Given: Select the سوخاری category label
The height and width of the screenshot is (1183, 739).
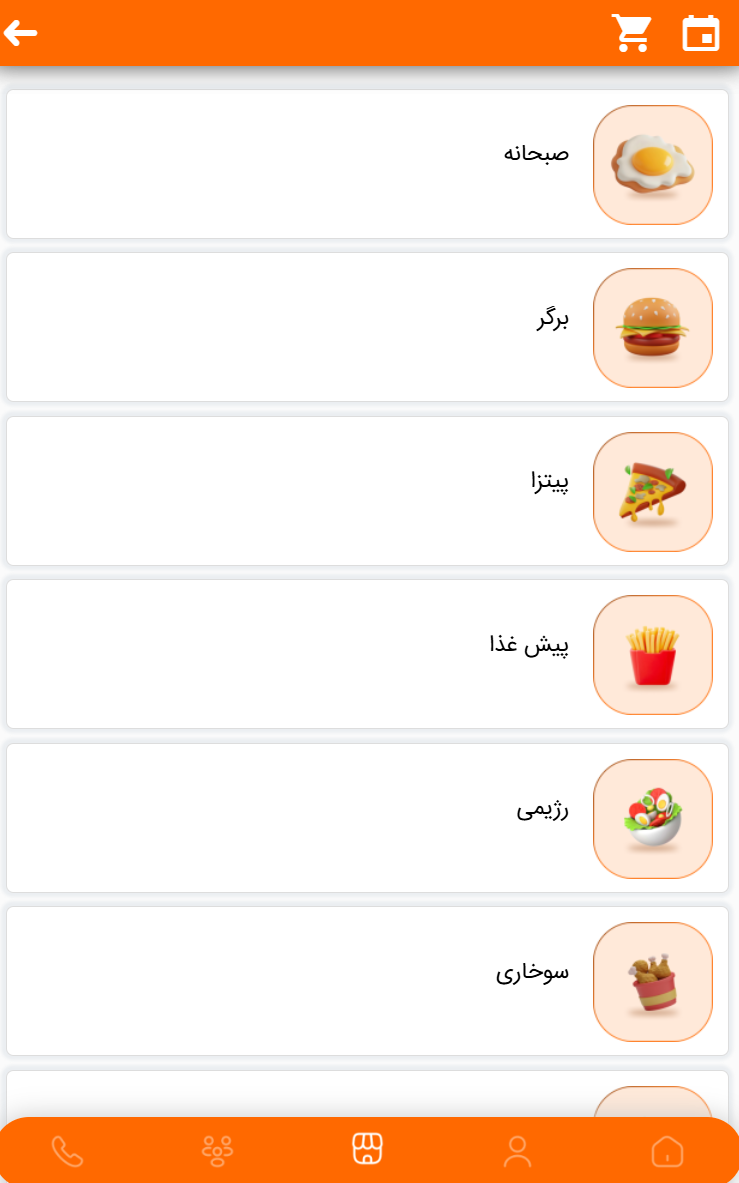Looking at the screenshot, I should point(532,971).
